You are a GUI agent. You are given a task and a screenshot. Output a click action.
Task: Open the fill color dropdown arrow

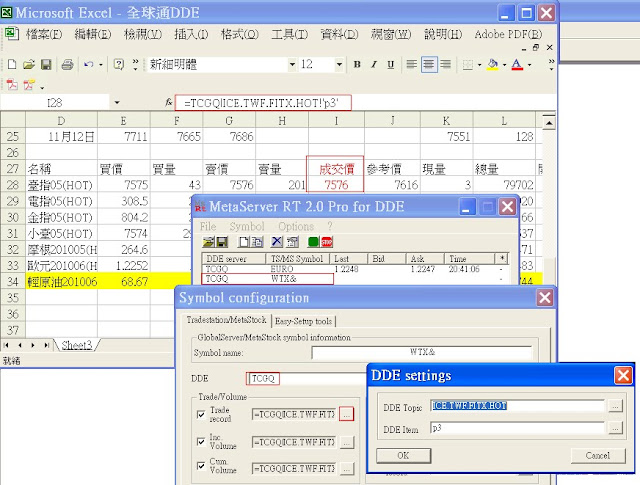[x=504, y=65]
